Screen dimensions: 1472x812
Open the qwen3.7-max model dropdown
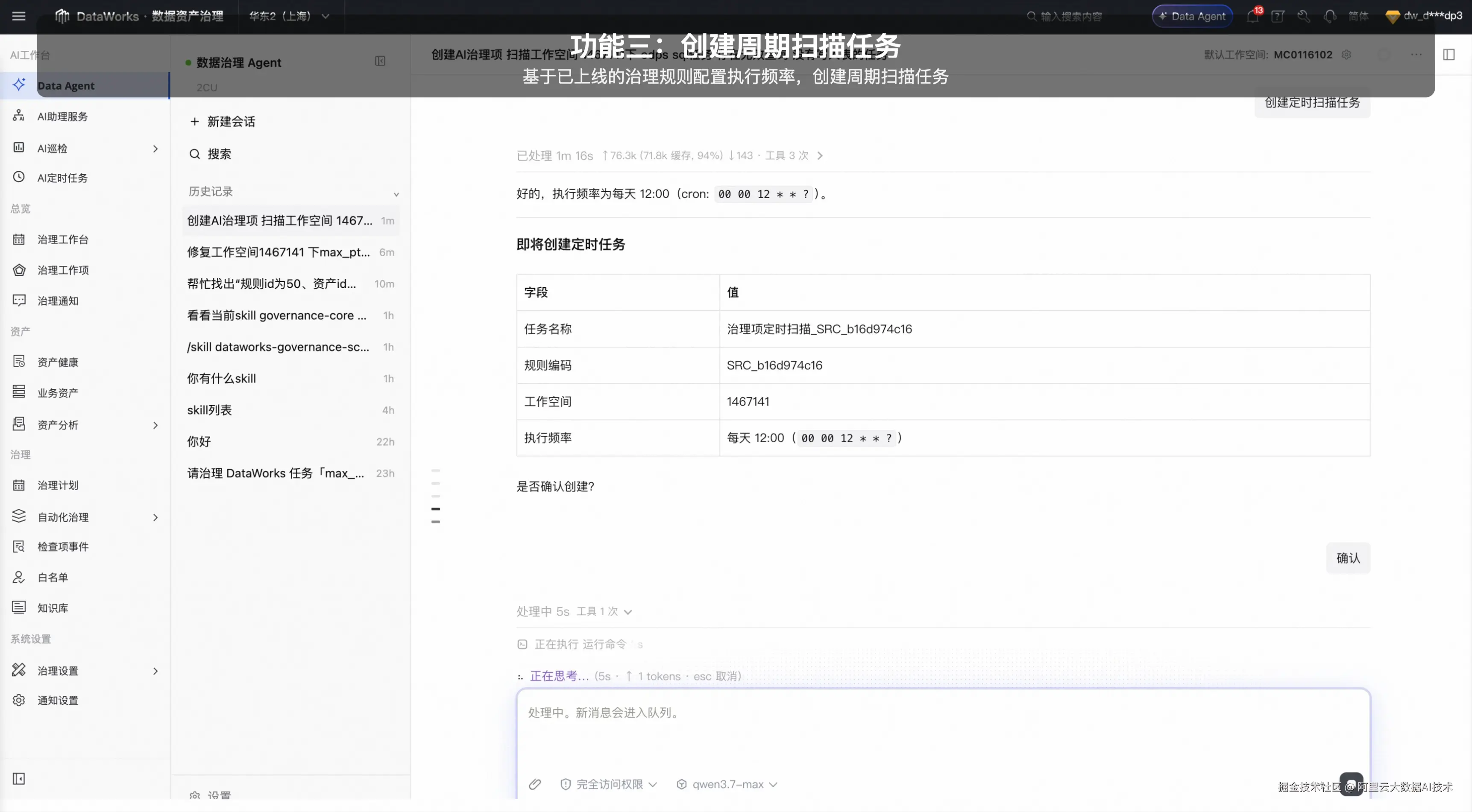(727, 784)
